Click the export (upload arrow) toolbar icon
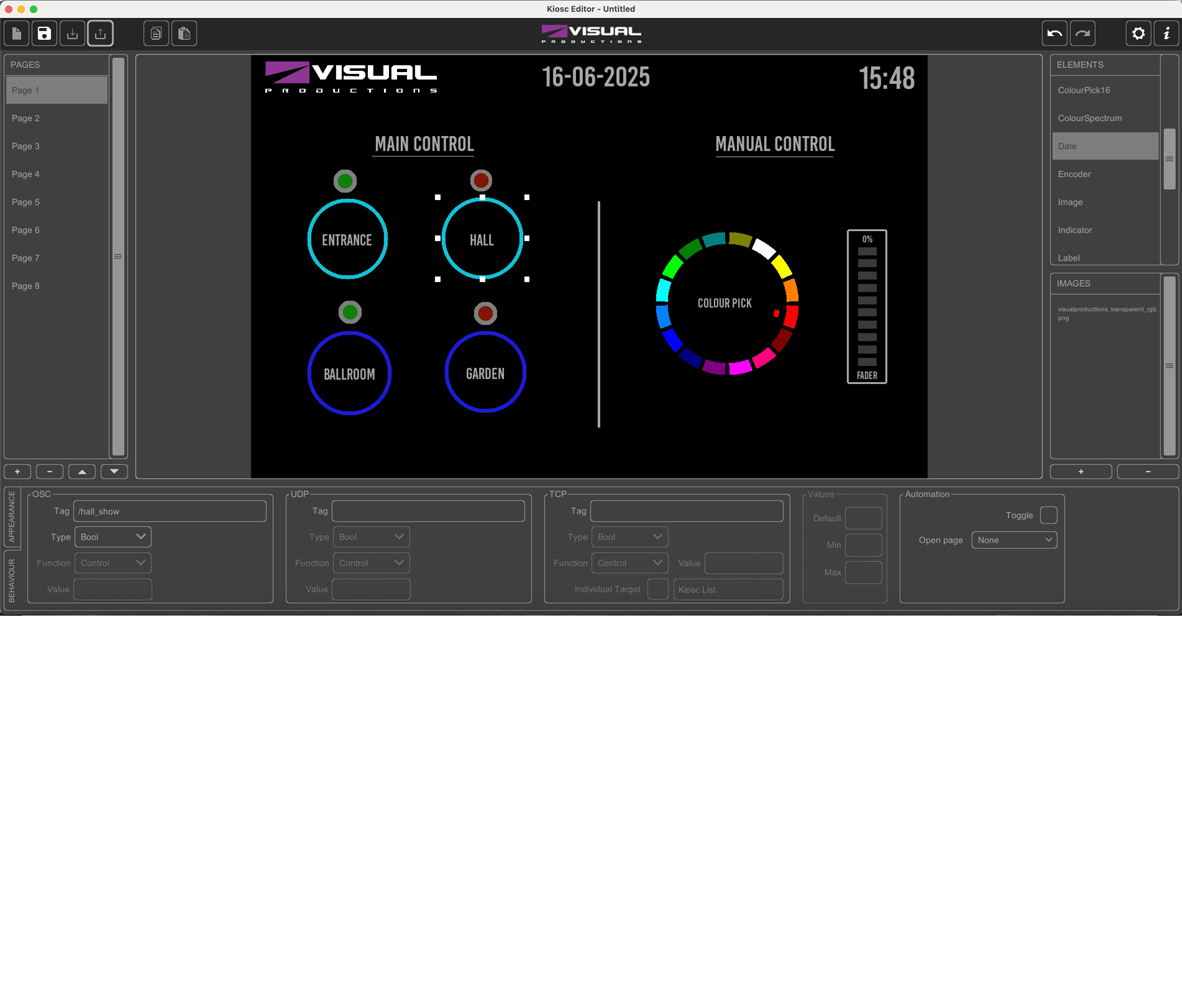 100,34
